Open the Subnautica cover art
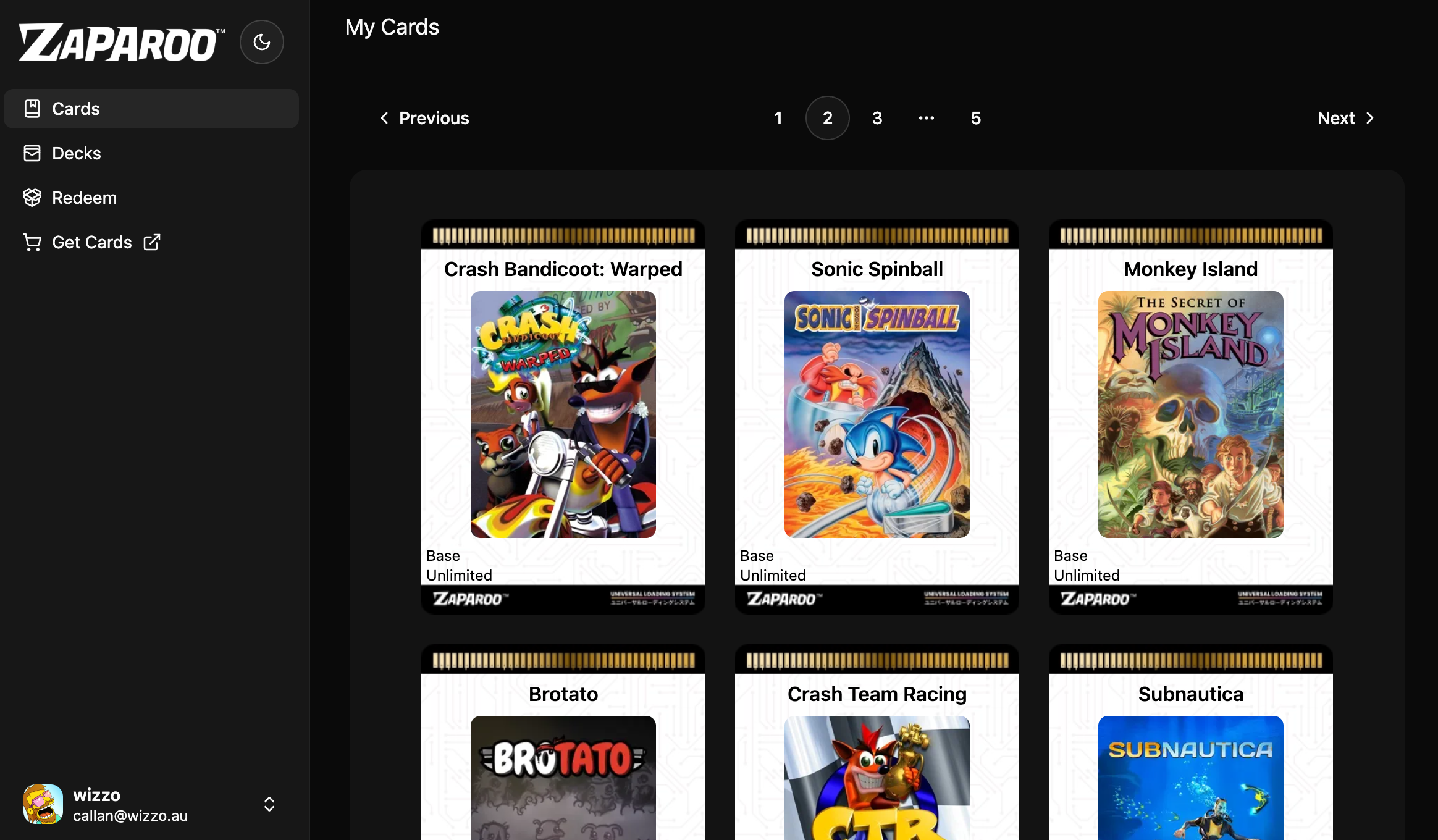 point(1191,778)
